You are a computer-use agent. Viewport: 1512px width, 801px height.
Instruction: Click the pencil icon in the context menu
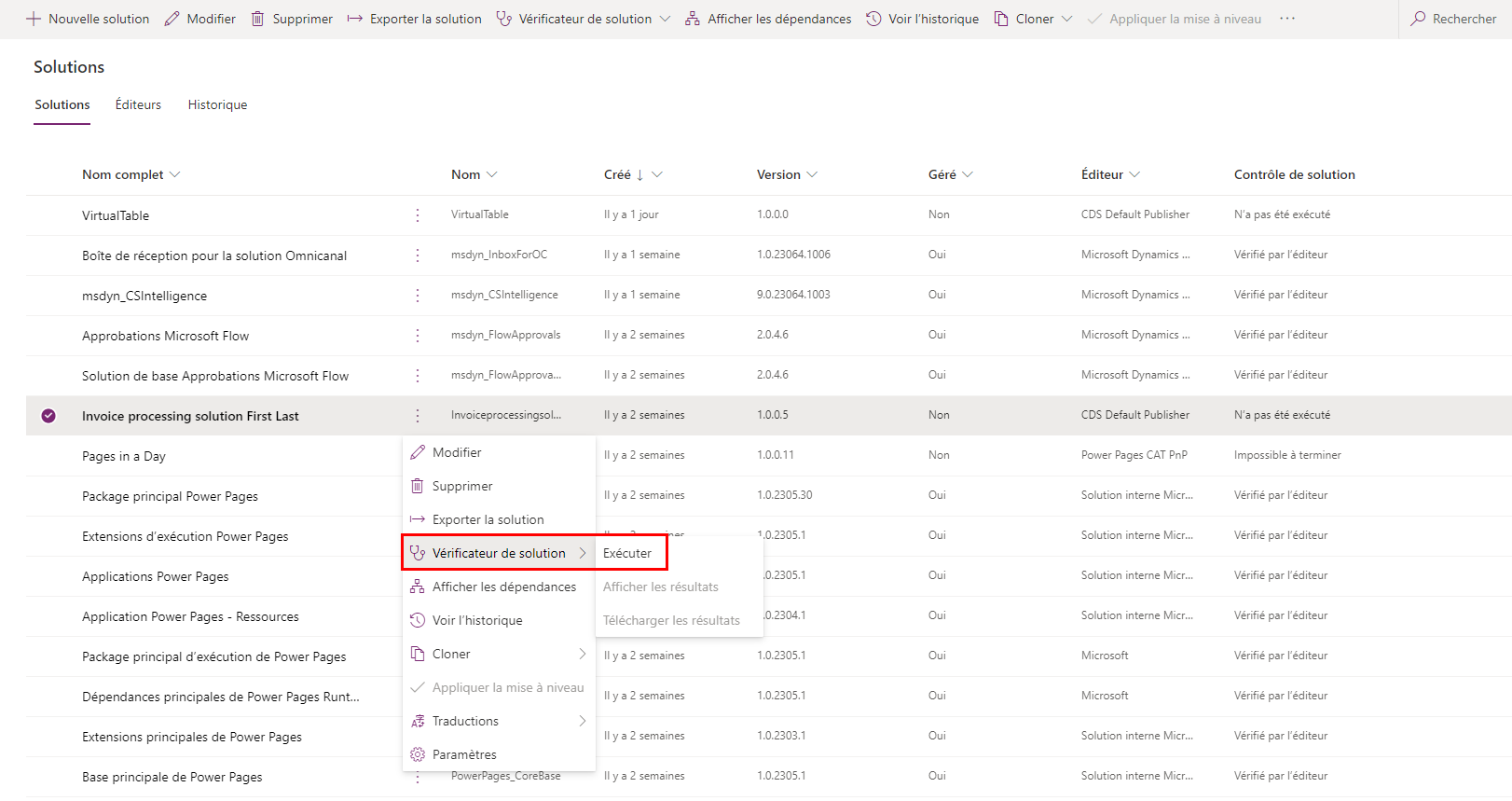(x=418, y=452)
